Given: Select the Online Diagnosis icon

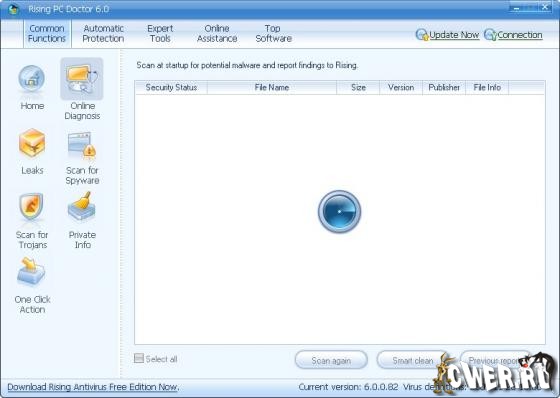Looking at the screenshot, I should coord(82,79).
